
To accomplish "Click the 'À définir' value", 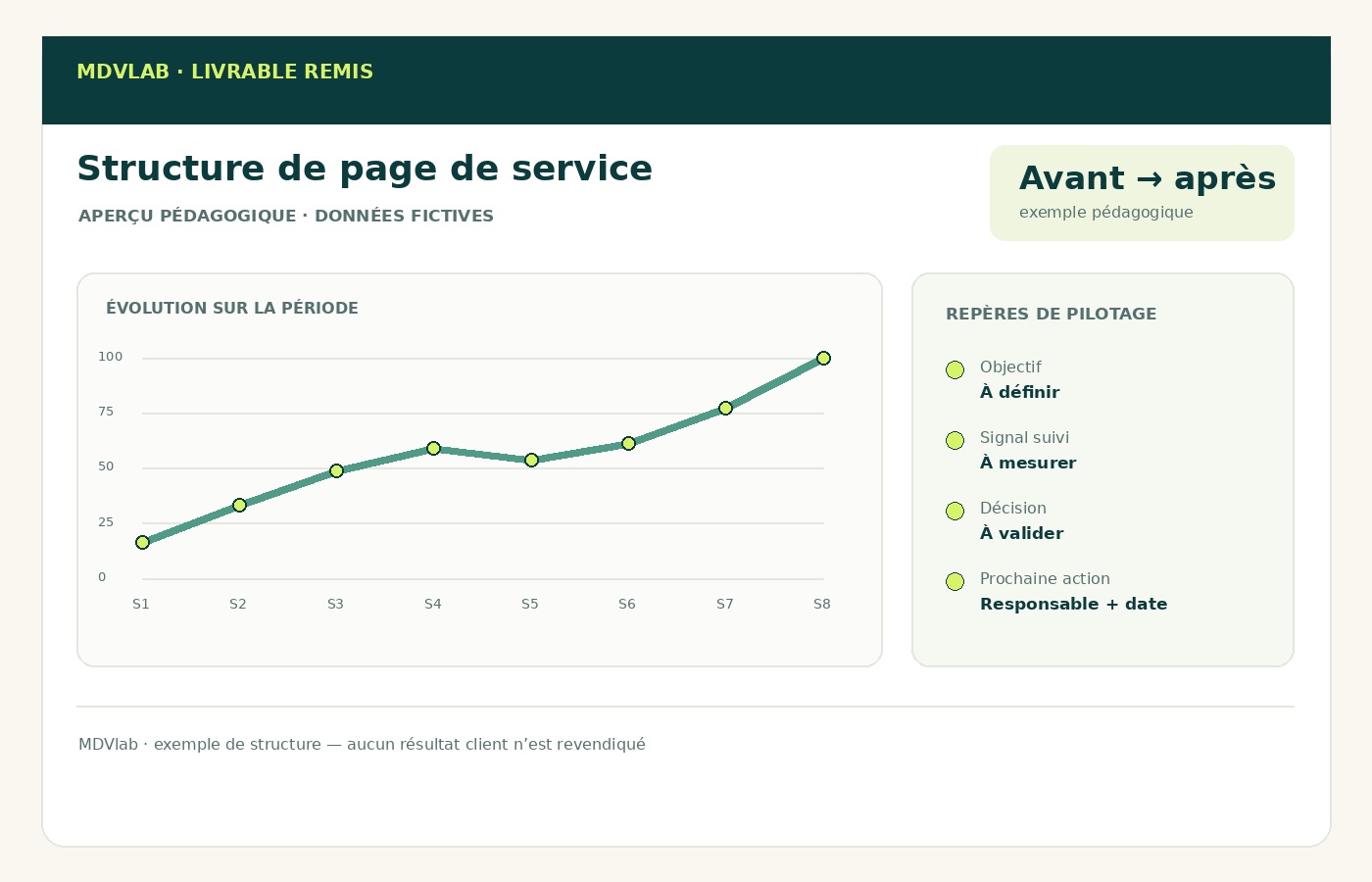I will coord(1019,392).
